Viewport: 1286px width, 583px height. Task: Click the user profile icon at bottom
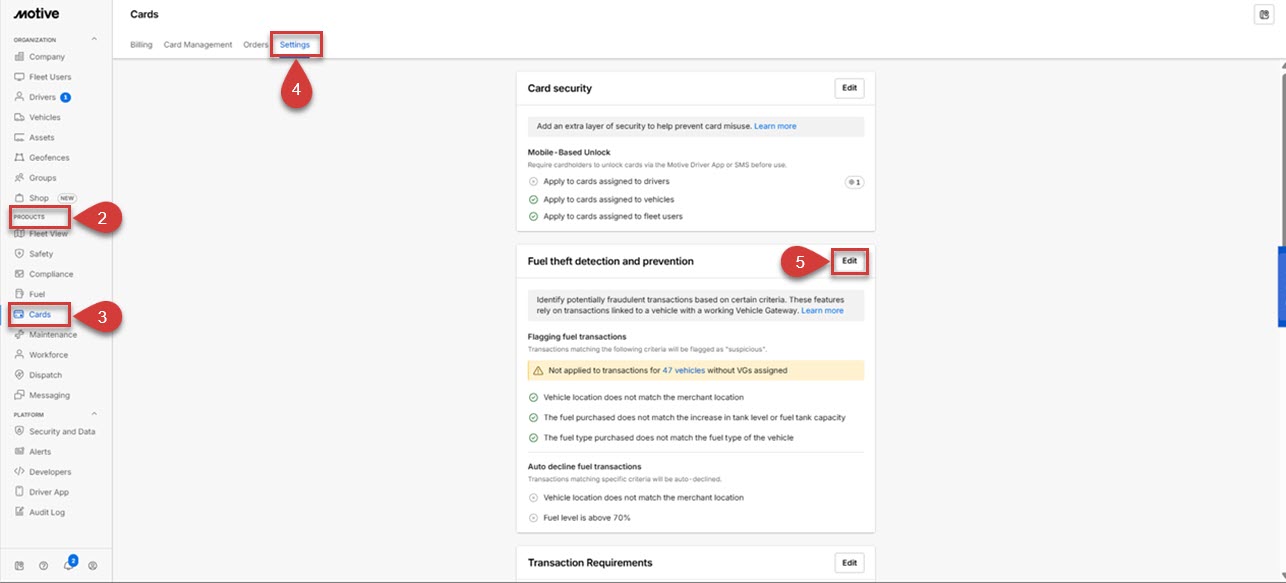coord(93,565)
